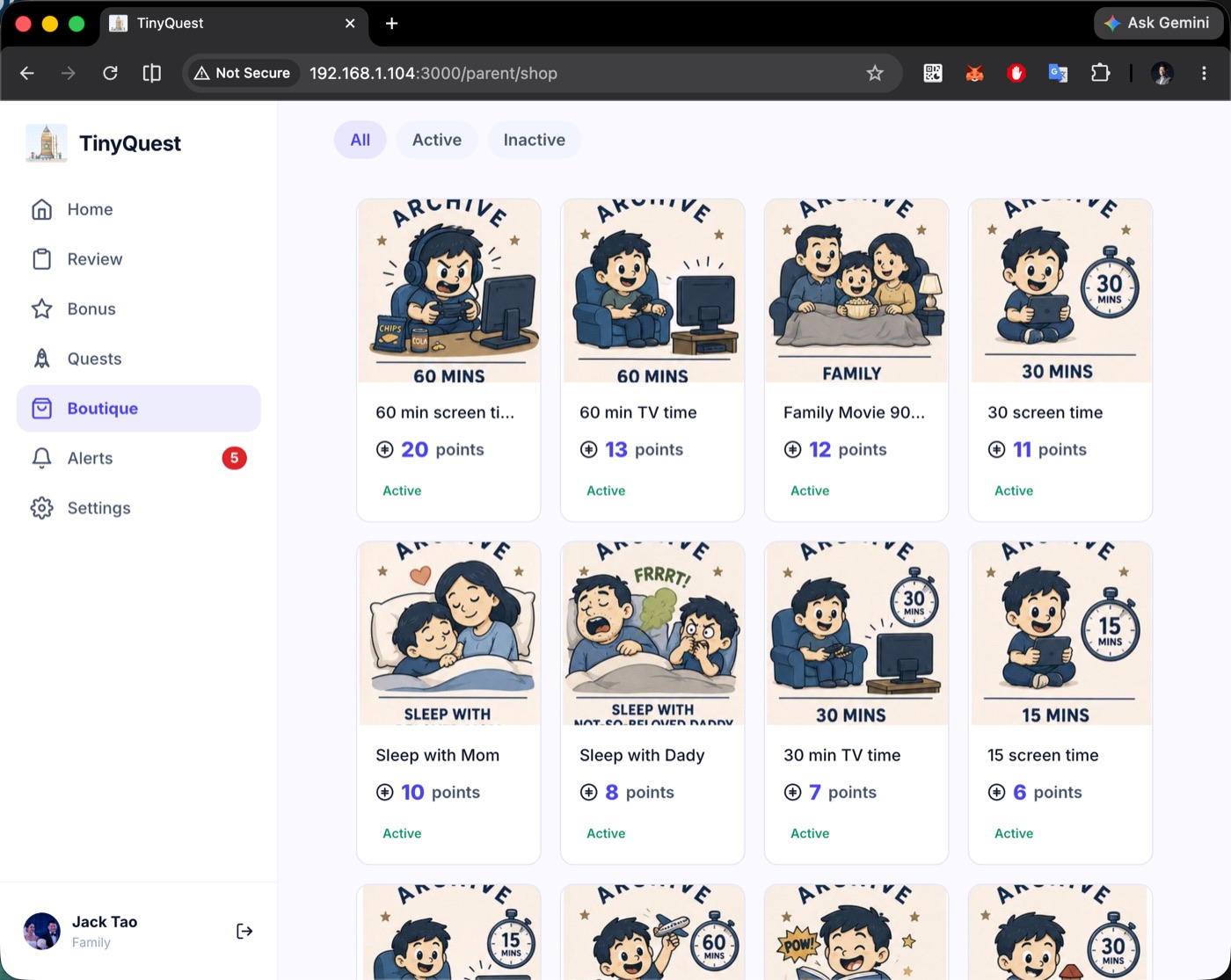Open the Bonus section
Screen dimensions: 1231x980
point(138,309)
